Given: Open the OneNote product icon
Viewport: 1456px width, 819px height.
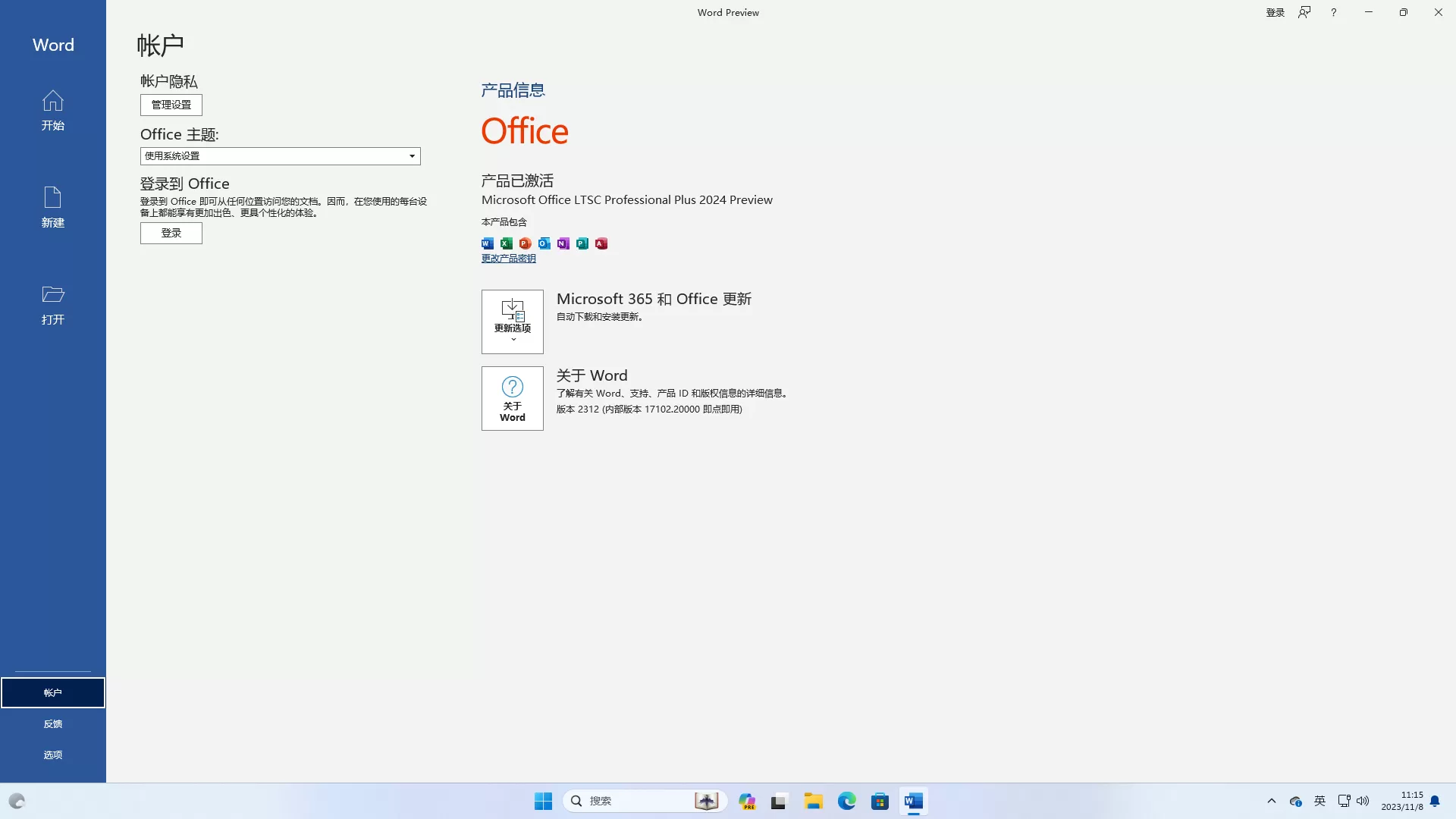Looking at the screenshot, I should [x=563, y=243].
